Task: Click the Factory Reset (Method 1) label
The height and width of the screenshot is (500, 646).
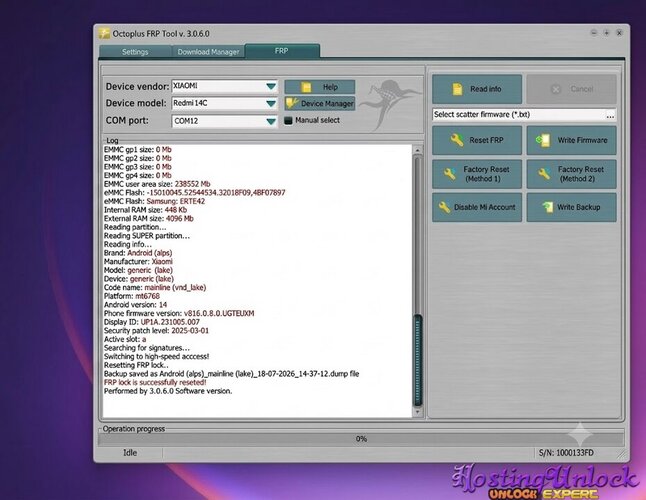Action: click(x=486, y=174)
